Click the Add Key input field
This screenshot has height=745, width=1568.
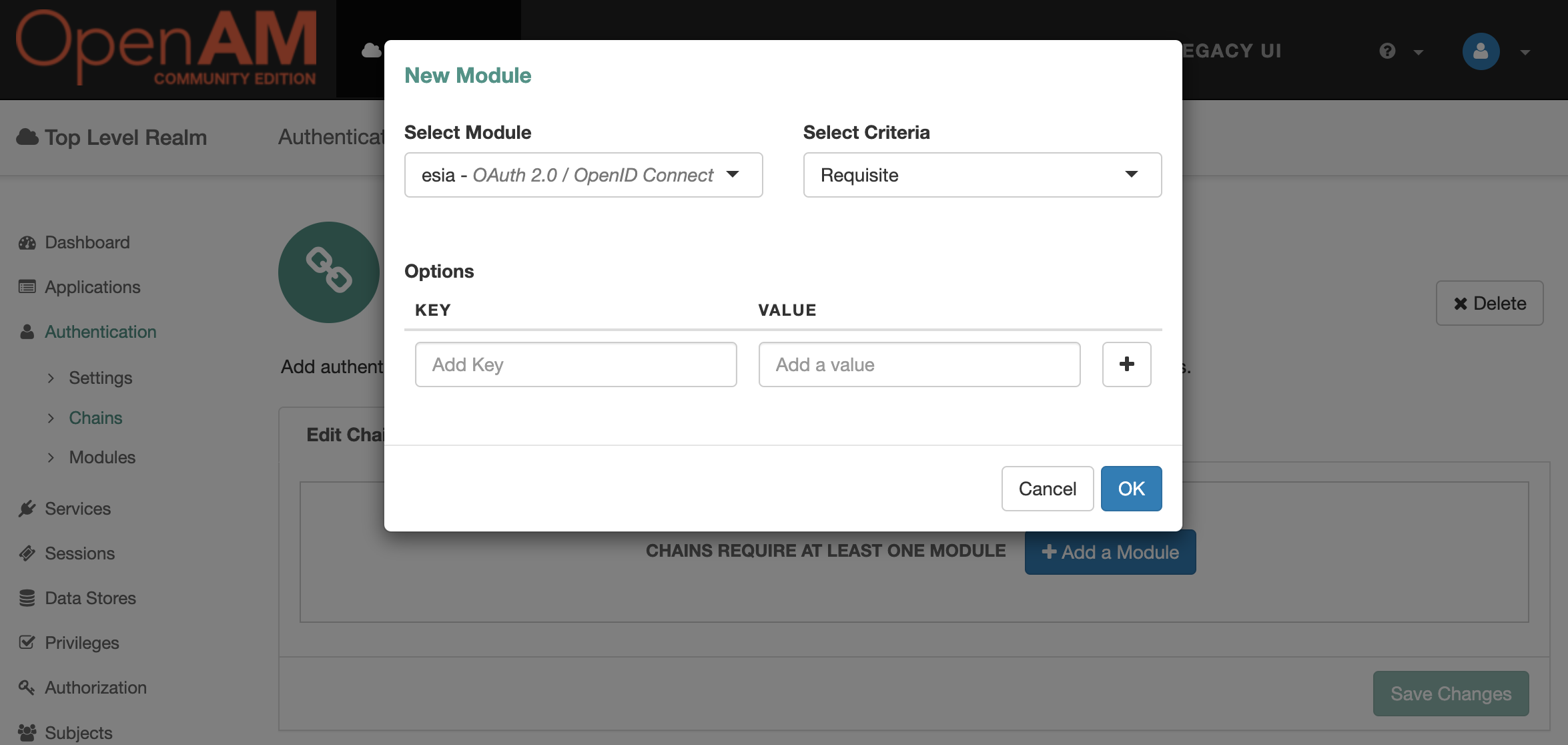point(575,364)
